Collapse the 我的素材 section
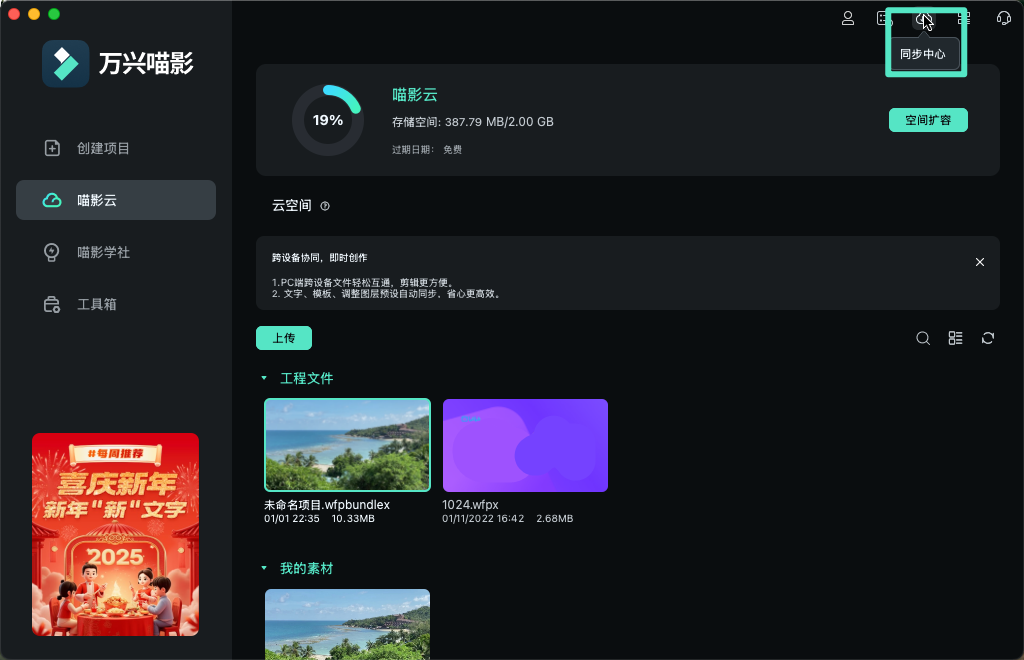The image size is (1024, 660). tap(264, 567)
